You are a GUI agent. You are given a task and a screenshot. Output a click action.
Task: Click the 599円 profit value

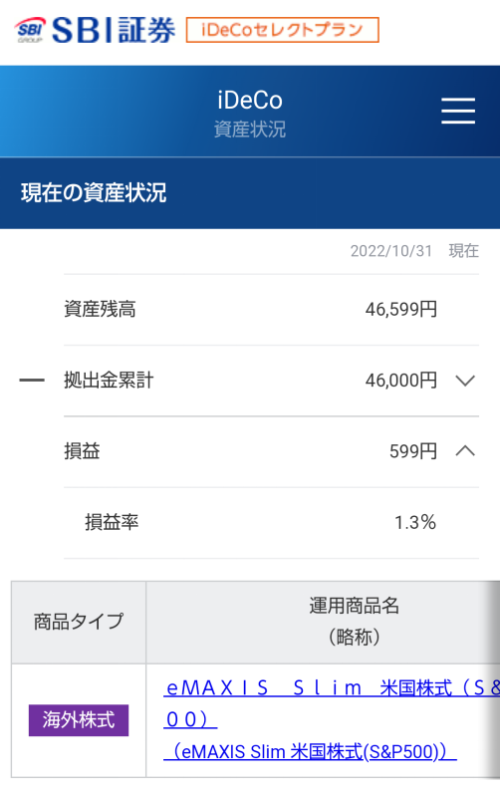(x=413, y=451)
